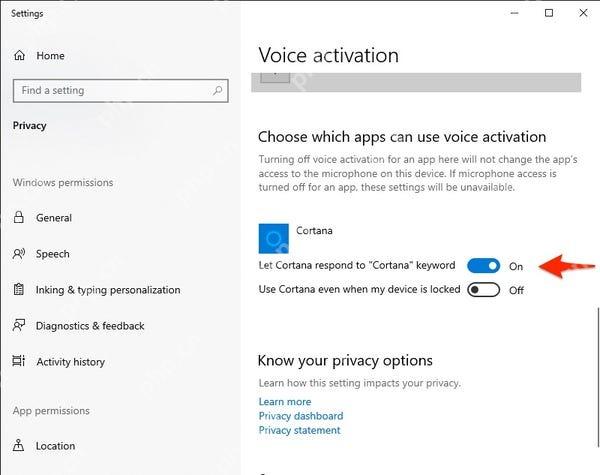Click the Privacy section heading

29,126
